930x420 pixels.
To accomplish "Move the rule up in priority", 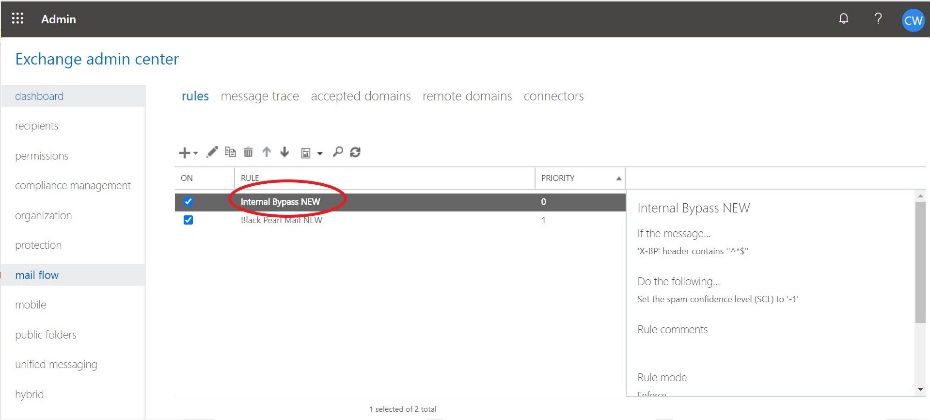I will [x=266, y=152].
